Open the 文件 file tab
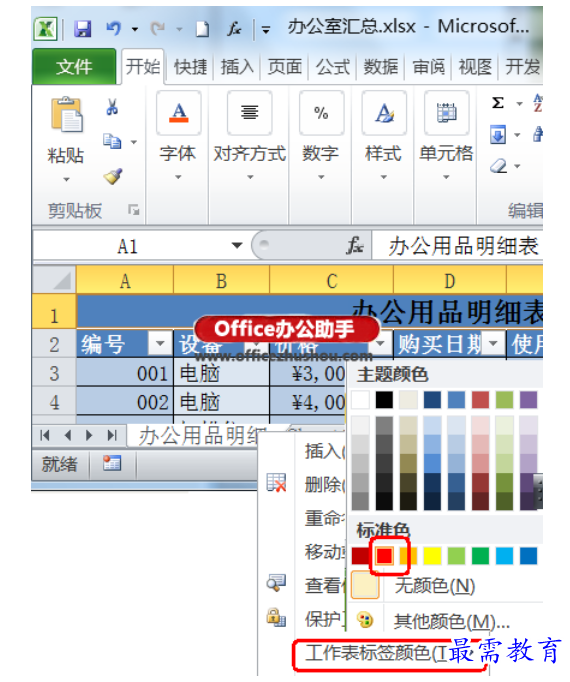Viewport: 570px width, 682px height. [x=74, y=67]
